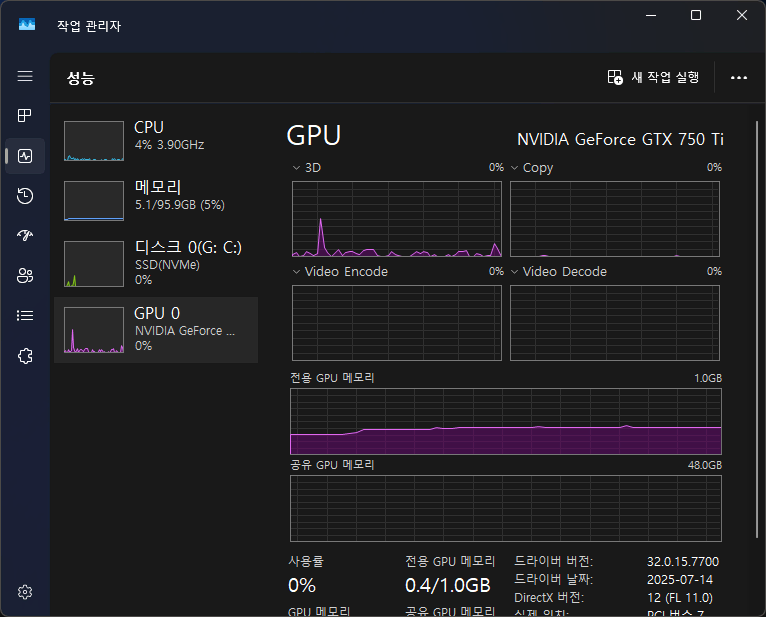Select the 메모리 performance item
This screenshot has height=617, width=766.
click(x=156, y=200)
